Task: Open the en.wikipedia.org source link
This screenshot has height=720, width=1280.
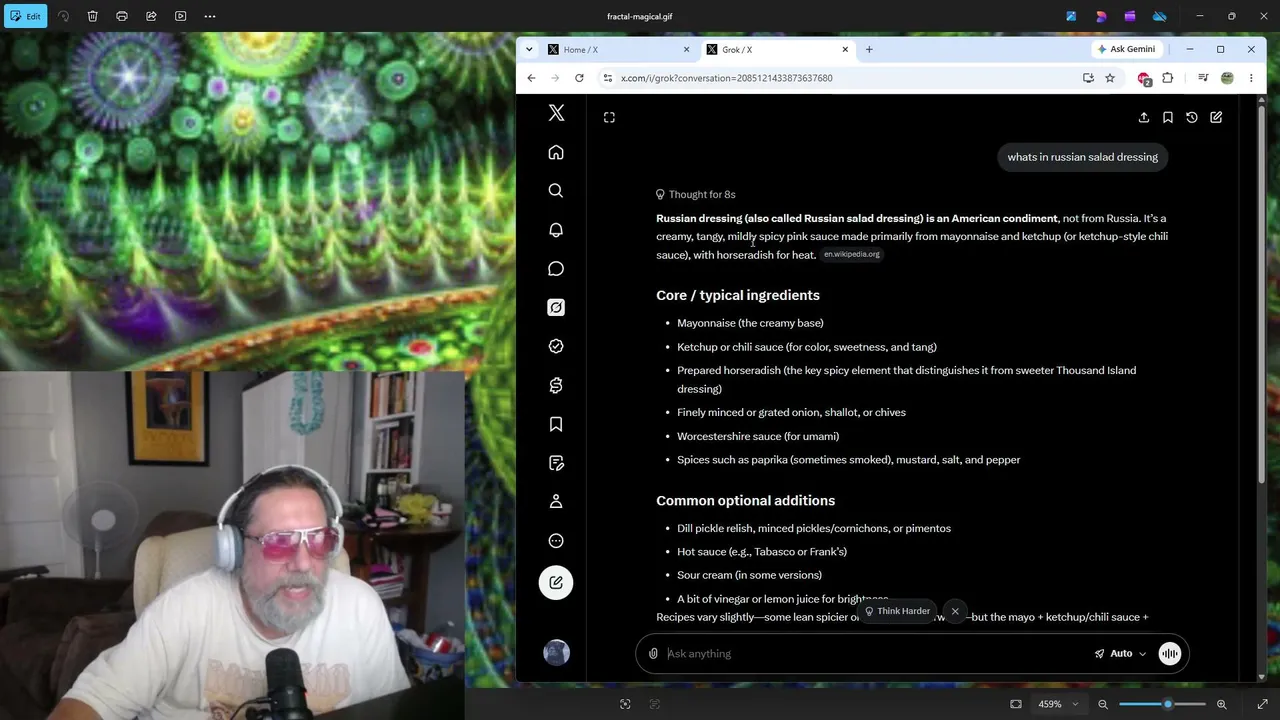Action: click(x=852, y=254)
